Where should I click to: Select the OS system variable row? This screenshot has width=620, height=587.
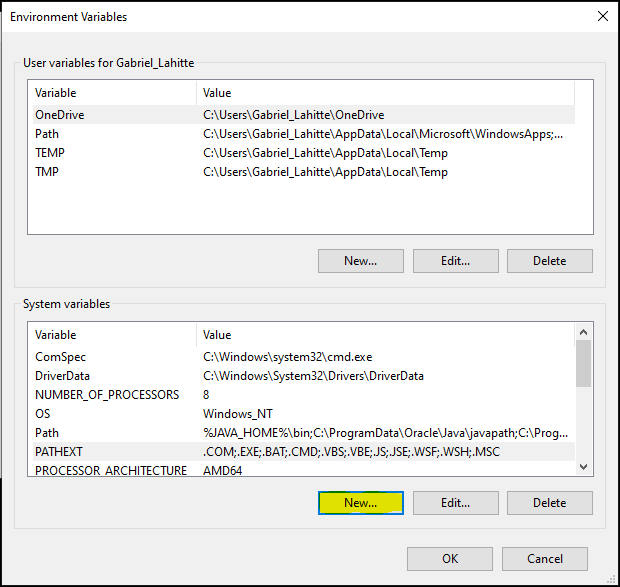click(x=43, y=414)
